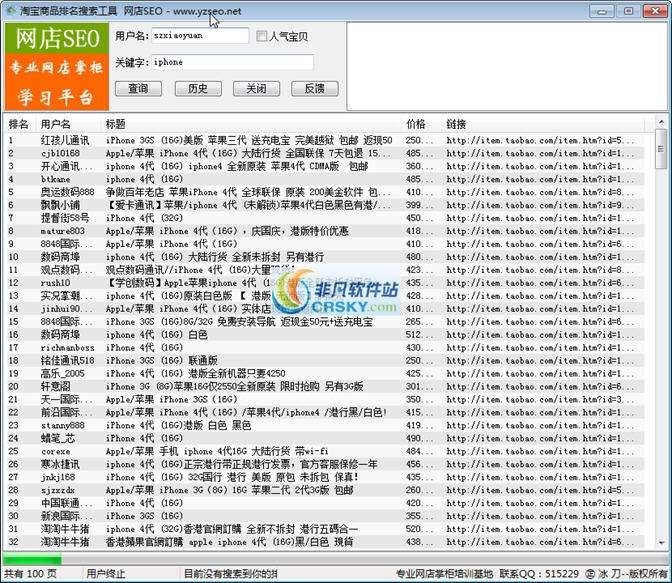Click the green progress bar
This screenshot has width=672, height=583.
32,559
